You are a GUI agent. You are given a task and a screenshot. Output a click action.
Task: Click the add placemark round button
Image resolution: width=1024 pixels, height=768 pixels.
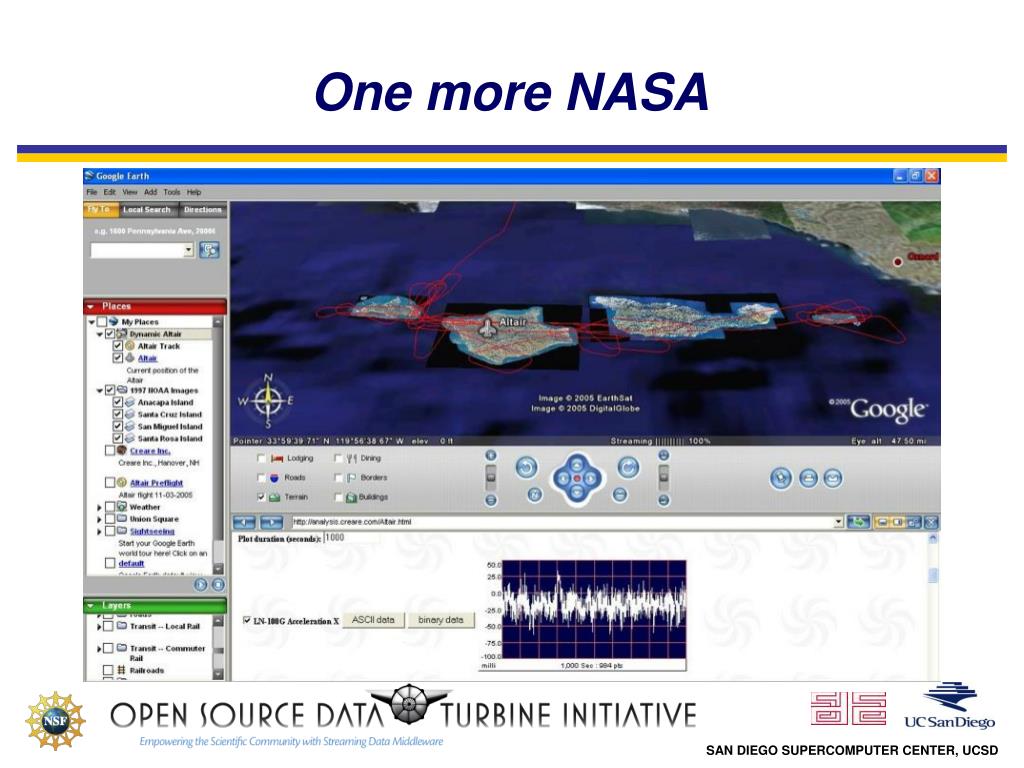coord(780,478)
